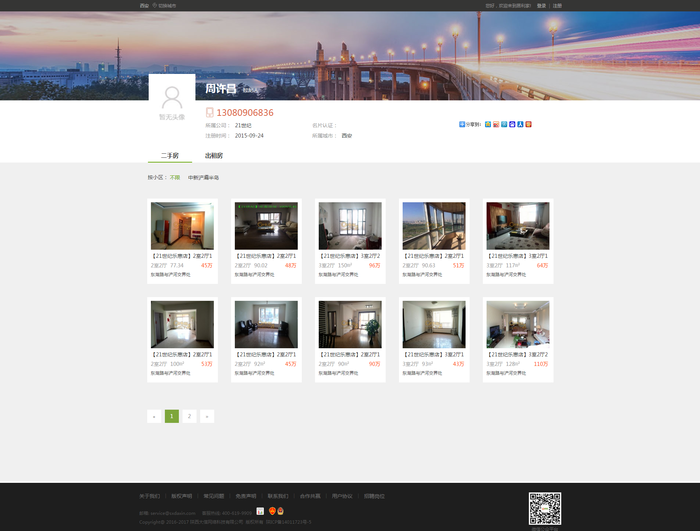Click the first police shield badge in footer

coord(272,511)
